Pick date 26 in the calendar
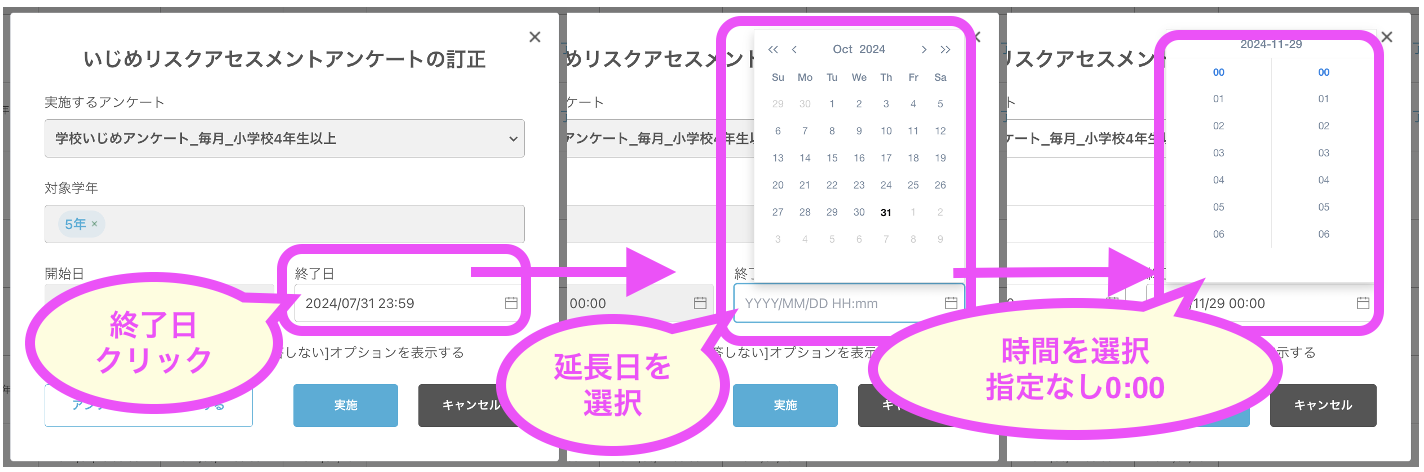 click(x=940, y=185)
